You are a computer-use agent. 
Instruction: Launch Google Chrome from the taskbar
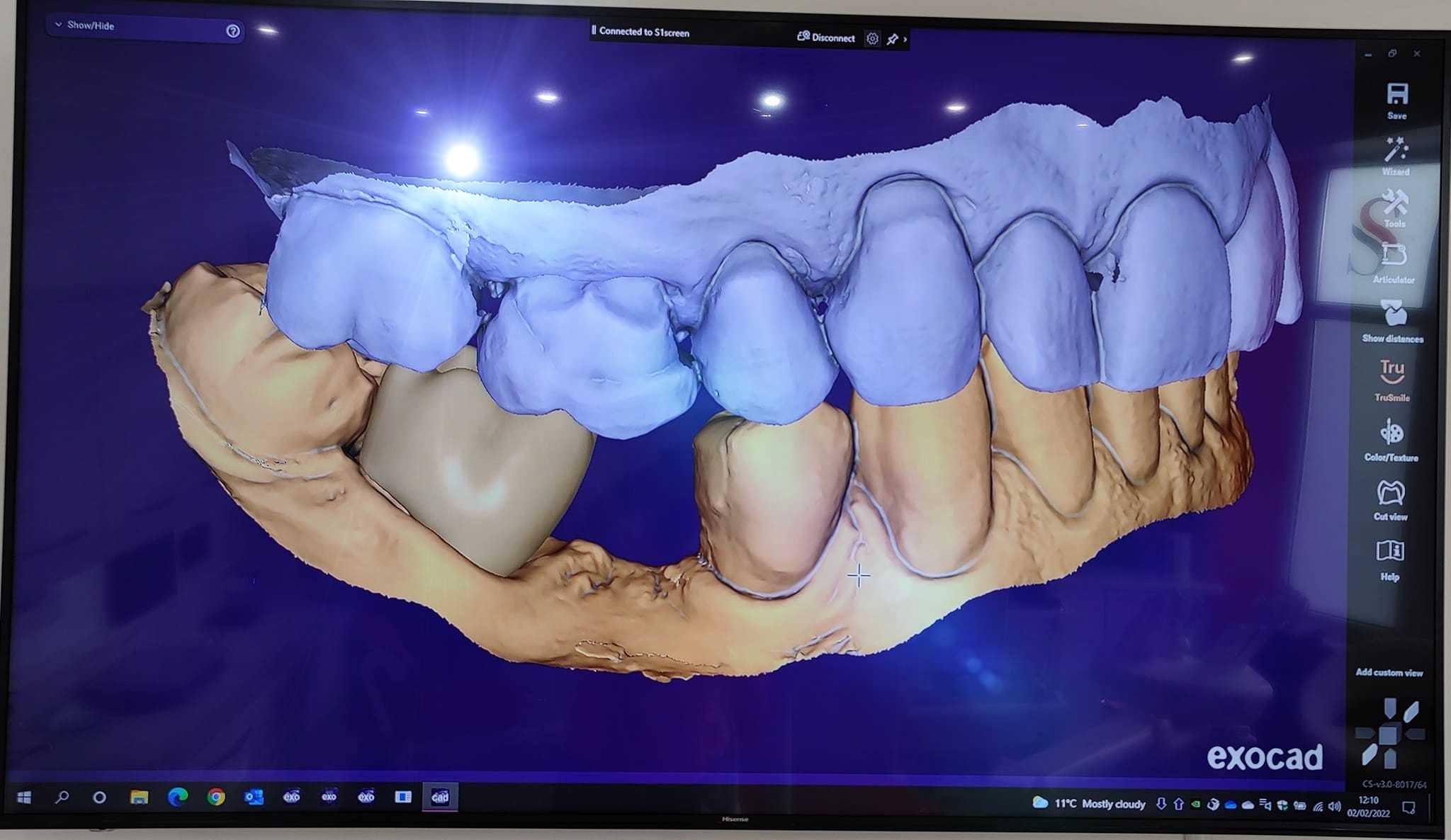click(216, 798)
